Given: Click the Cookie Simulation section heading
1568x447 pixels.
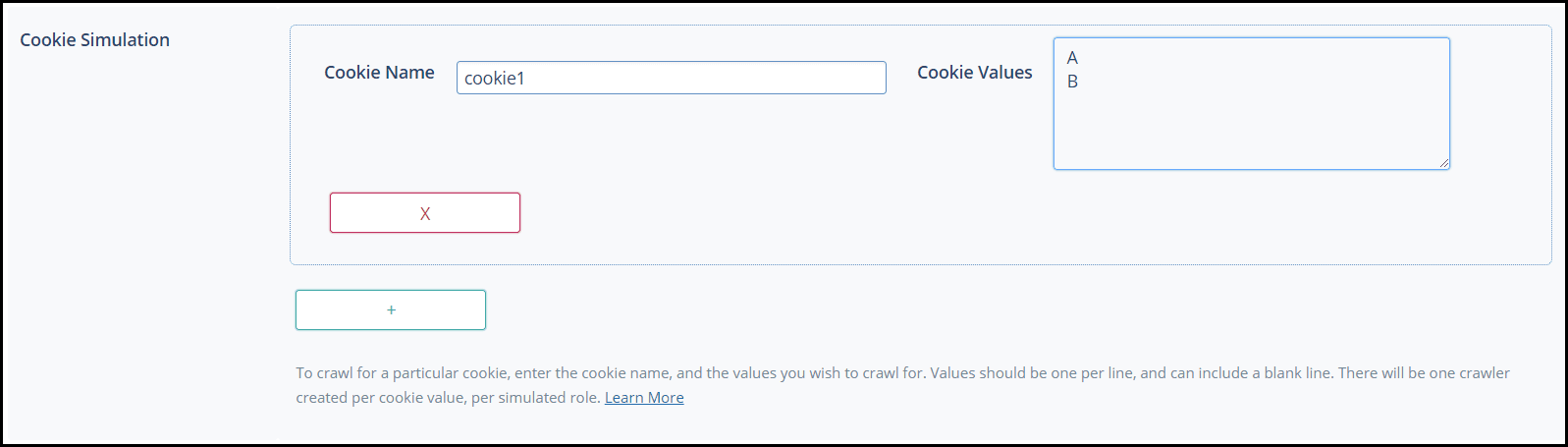Looking at the screenshot, I should [94, 40].
